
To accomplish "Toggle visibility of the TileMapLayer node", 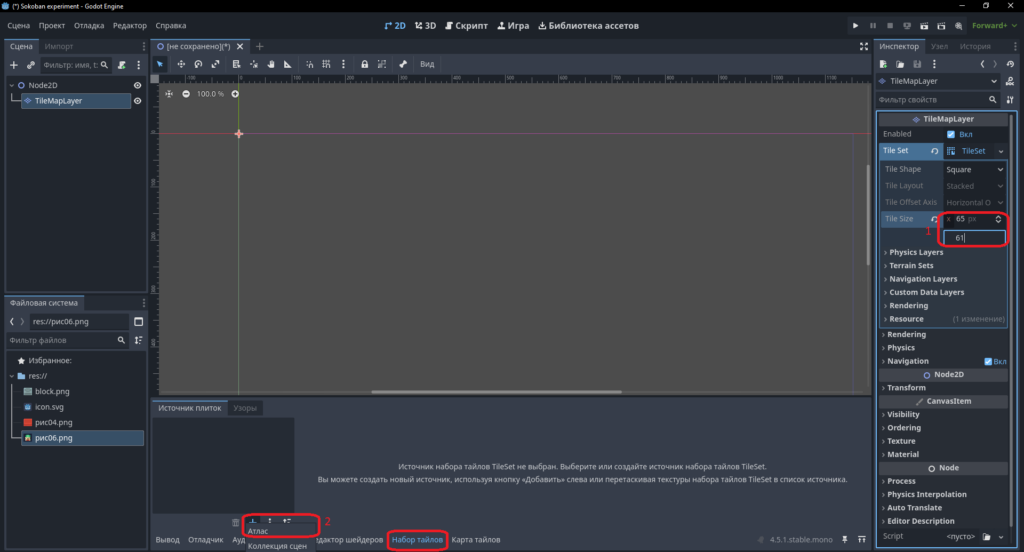I will coord(137,101).
